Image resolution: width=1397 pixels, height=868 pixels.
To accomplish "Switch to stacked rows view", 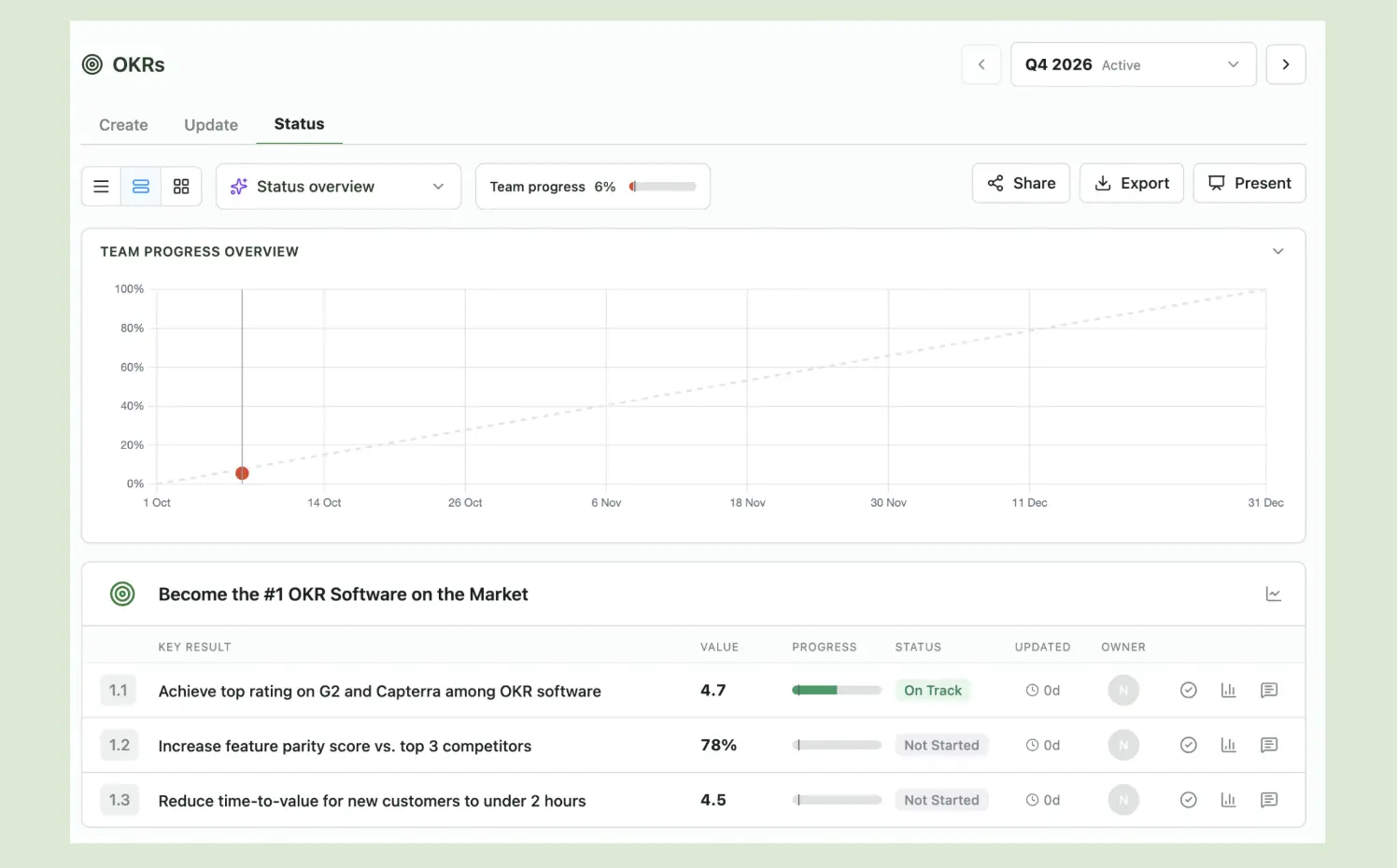I will (x=141, y=187).
